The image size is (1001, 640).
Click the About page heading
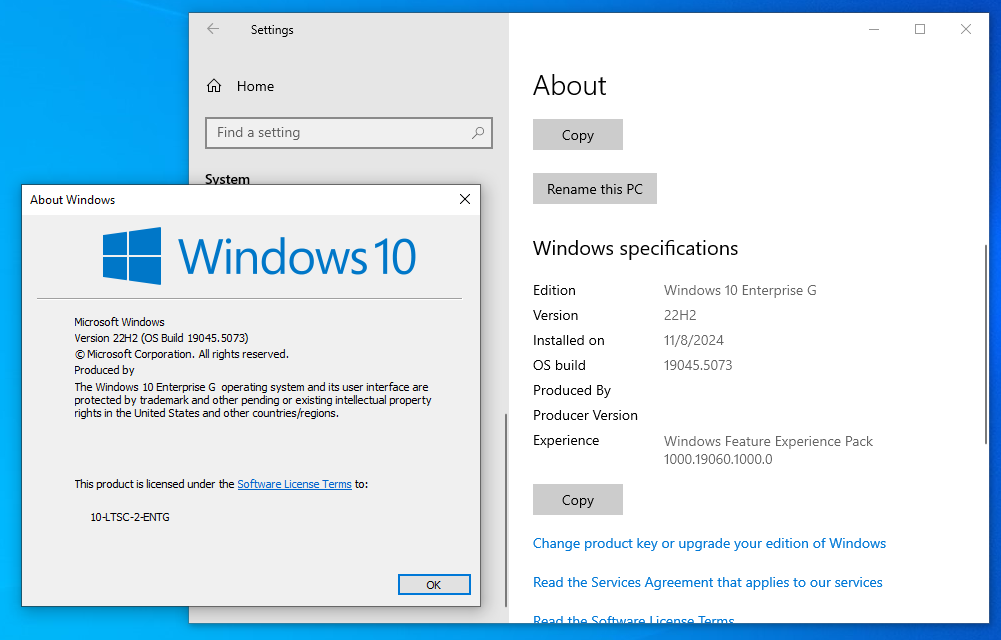569,86
